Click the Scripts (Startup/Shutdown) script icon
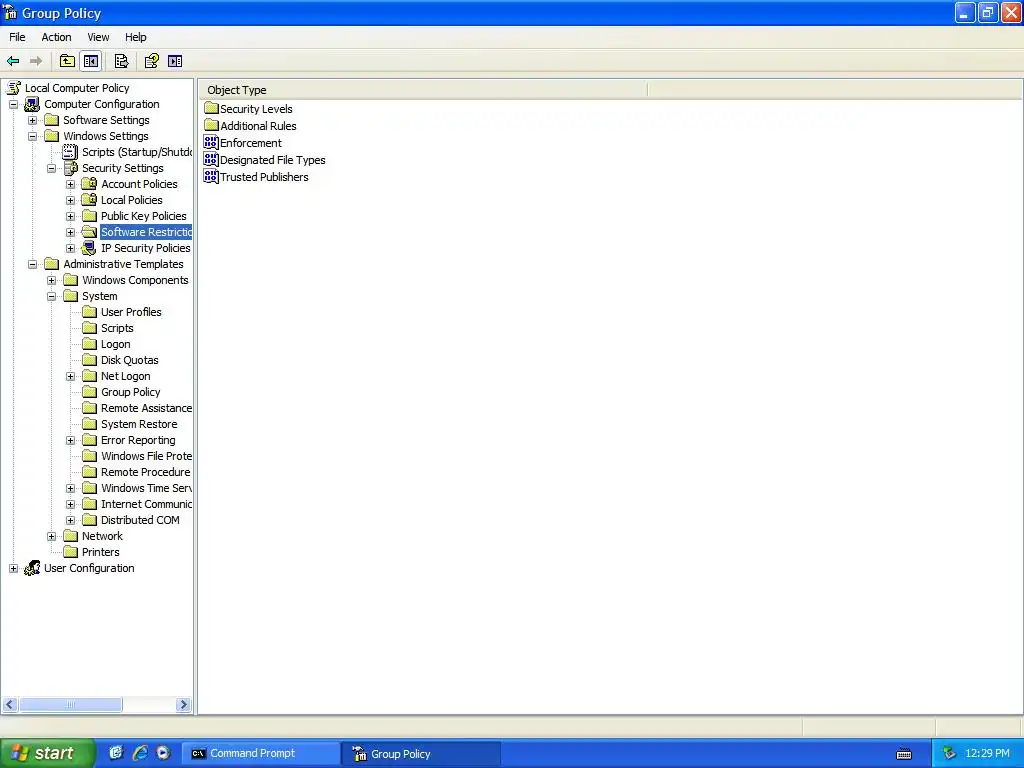This screenshot has width=1024, height=768. click(70, 152)
